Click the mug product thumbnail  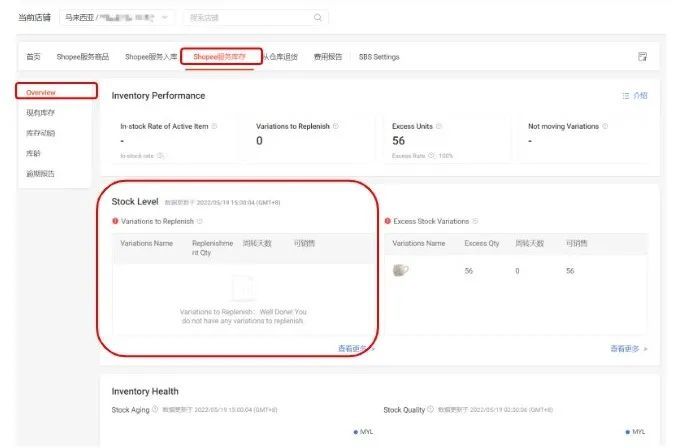(400, 270)
